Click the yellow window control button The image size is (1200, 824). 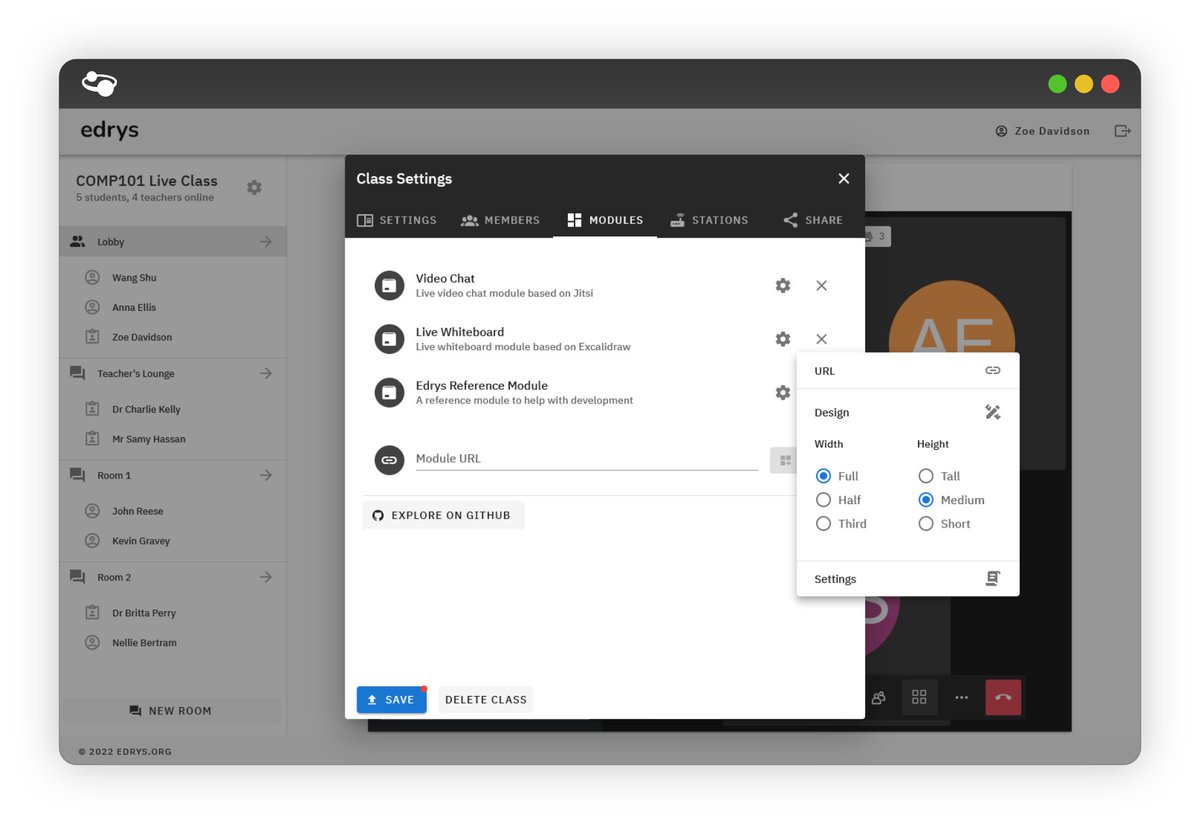pos(1084,84)
